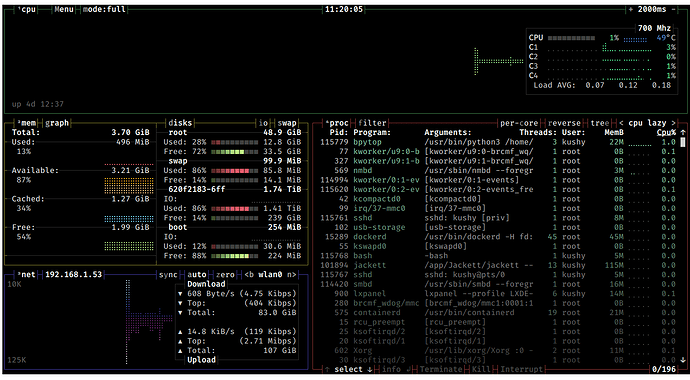Screen dimensions: 690x380
Task: Select the rcu_preempt process row
Action: (x=498, y=322)
